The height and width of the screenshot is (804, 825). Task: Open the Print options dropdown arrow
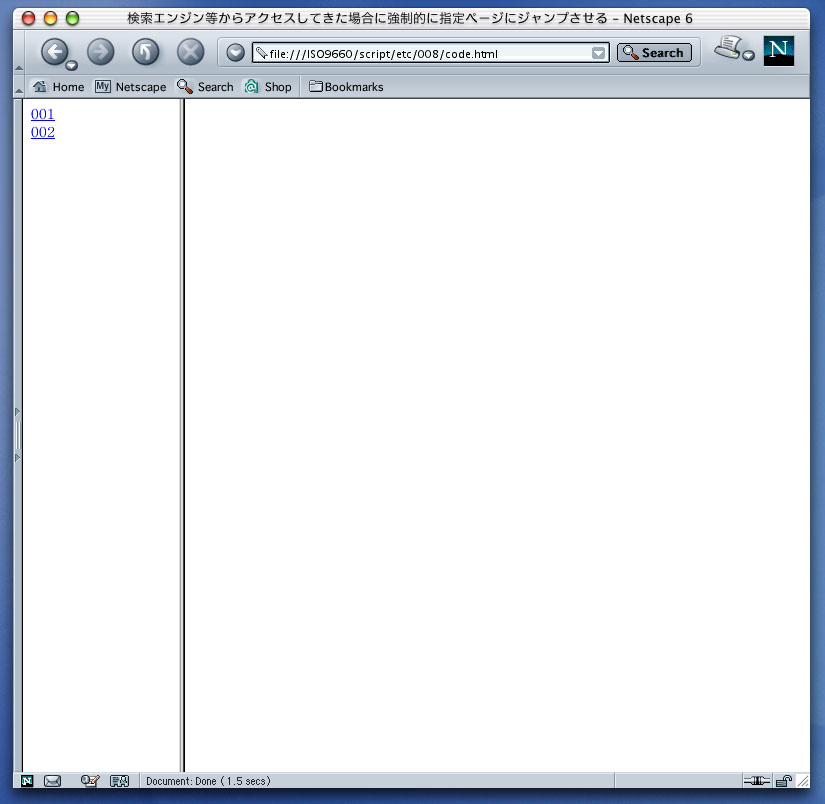click(x=749, y=55)
